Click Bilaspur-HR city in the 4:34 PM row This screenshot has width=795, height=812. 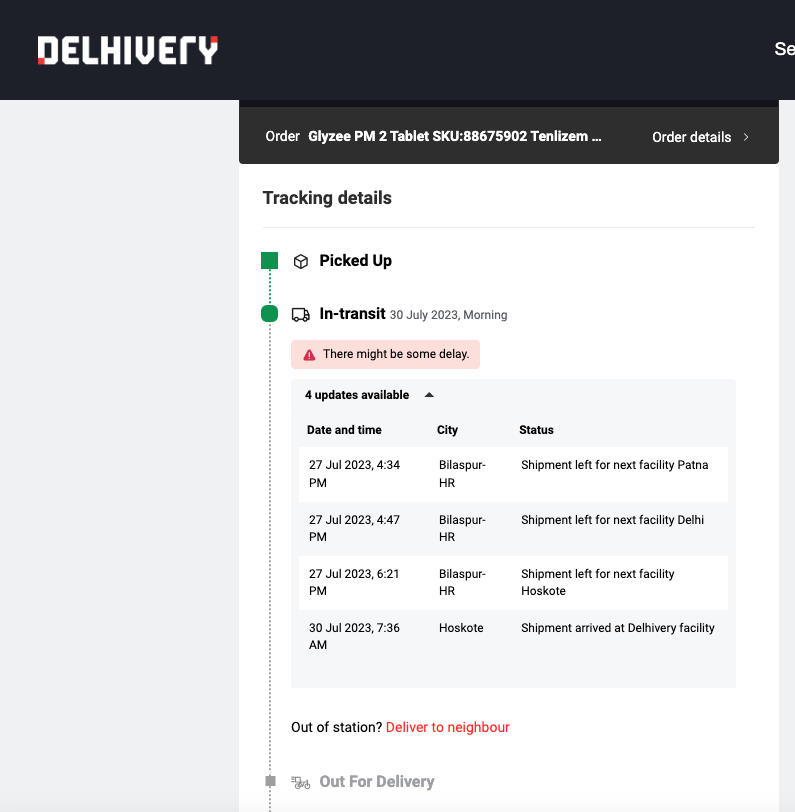(462, 474)
